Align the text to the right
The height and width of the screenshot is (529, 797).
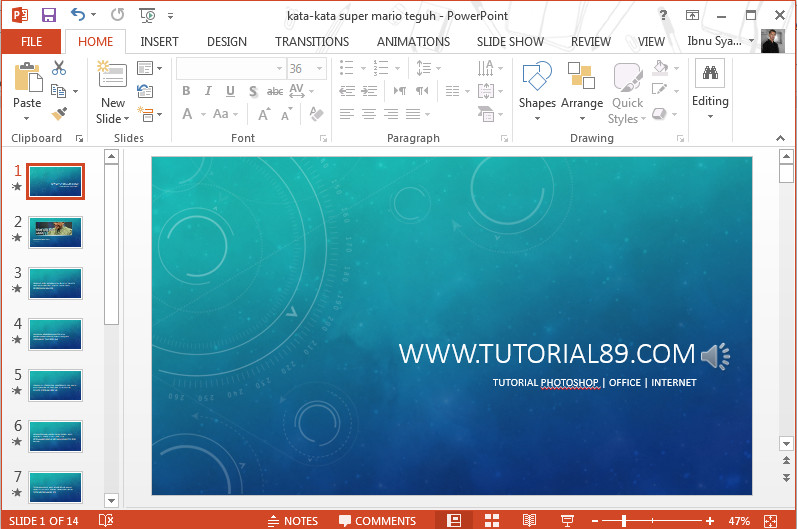click(x=391, y=114)
